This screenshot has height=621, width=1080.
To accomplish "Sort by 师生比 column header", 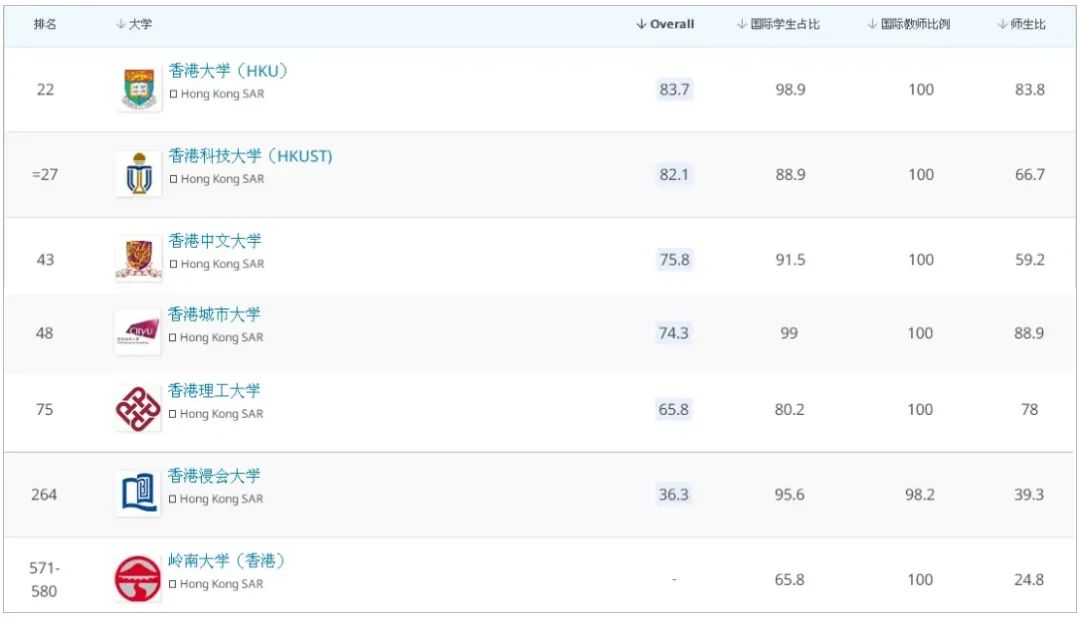I will click(x=1021, y=24).
